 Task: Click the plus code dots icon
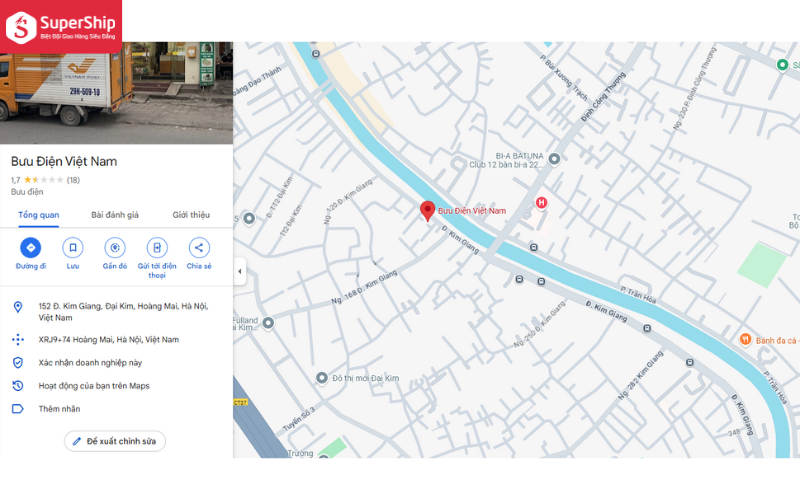tap(18, 339)
